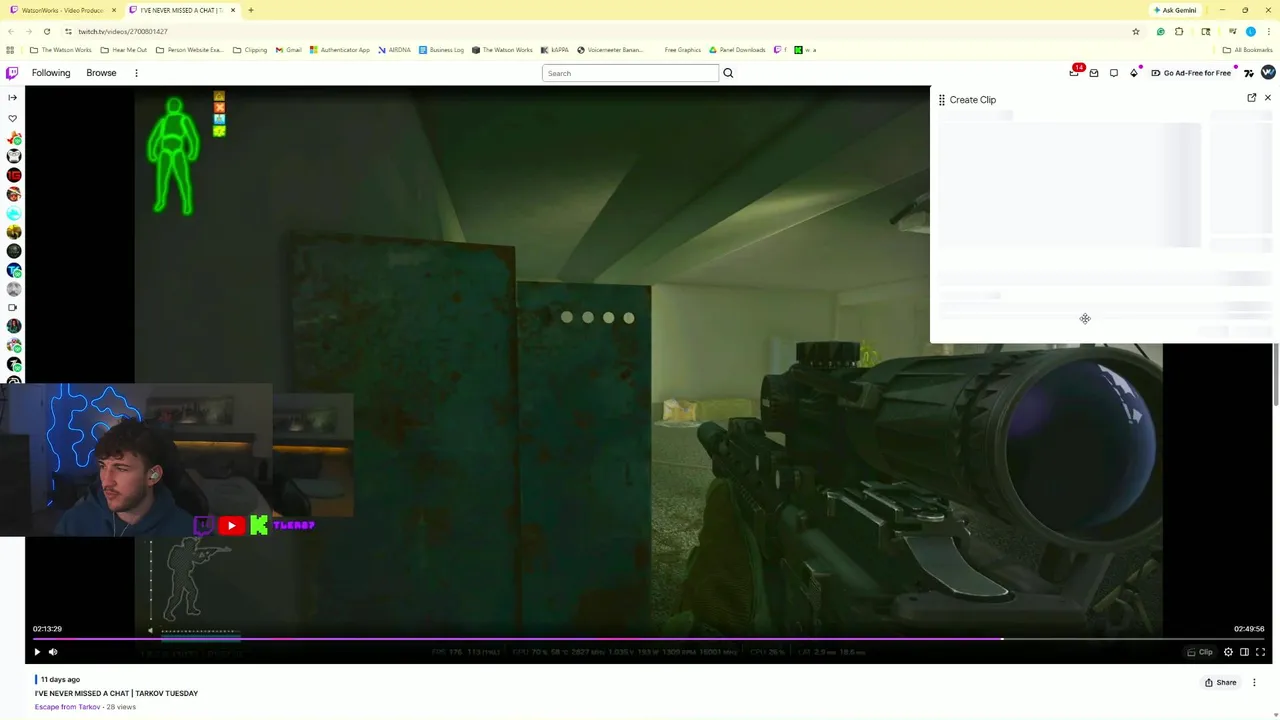Screen dimensions: 1280x720
Task: Click Ask Gemini button
Action: (x=1175, y=10)
